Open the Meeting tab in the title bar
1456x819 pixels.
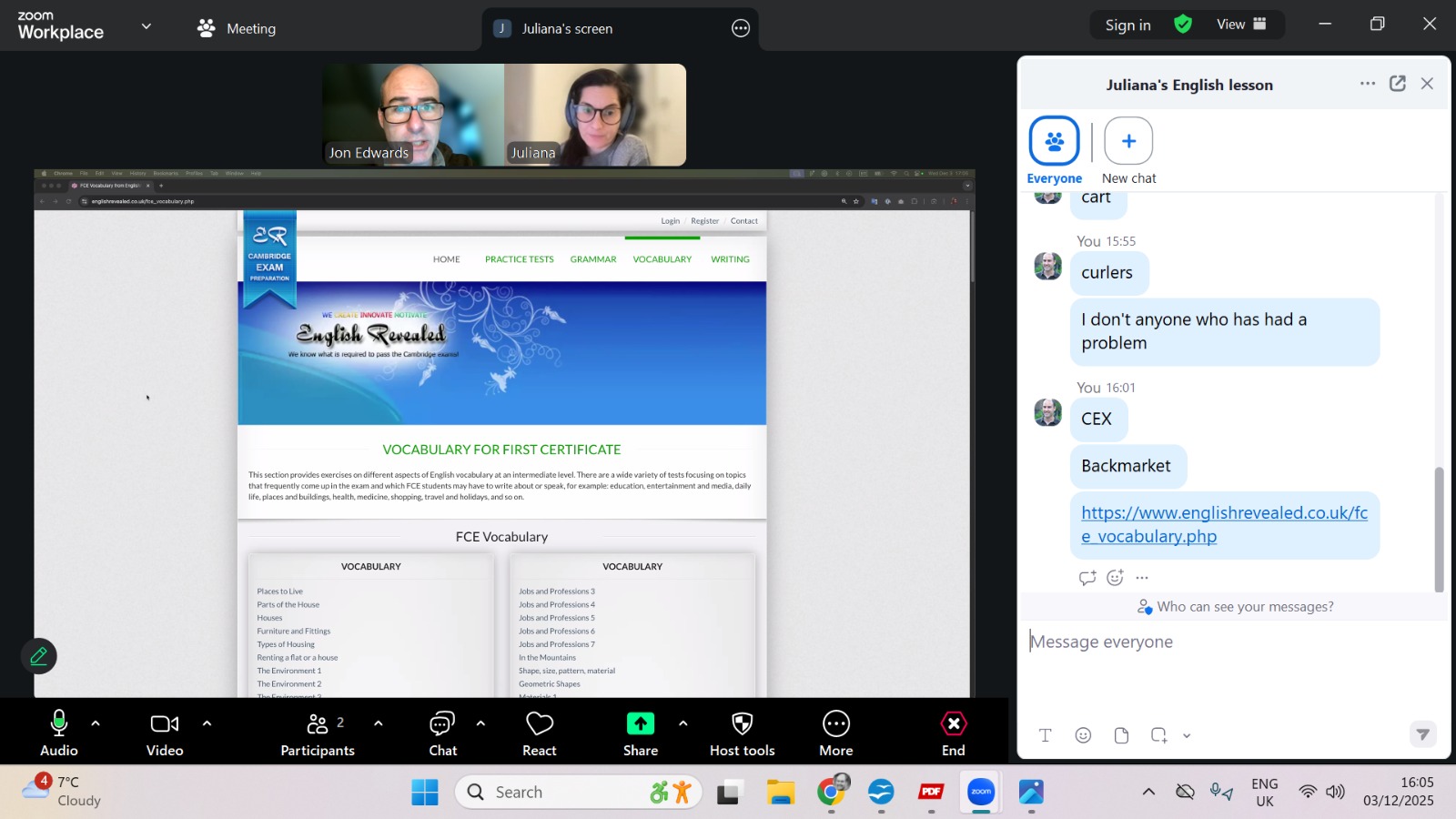237,28
